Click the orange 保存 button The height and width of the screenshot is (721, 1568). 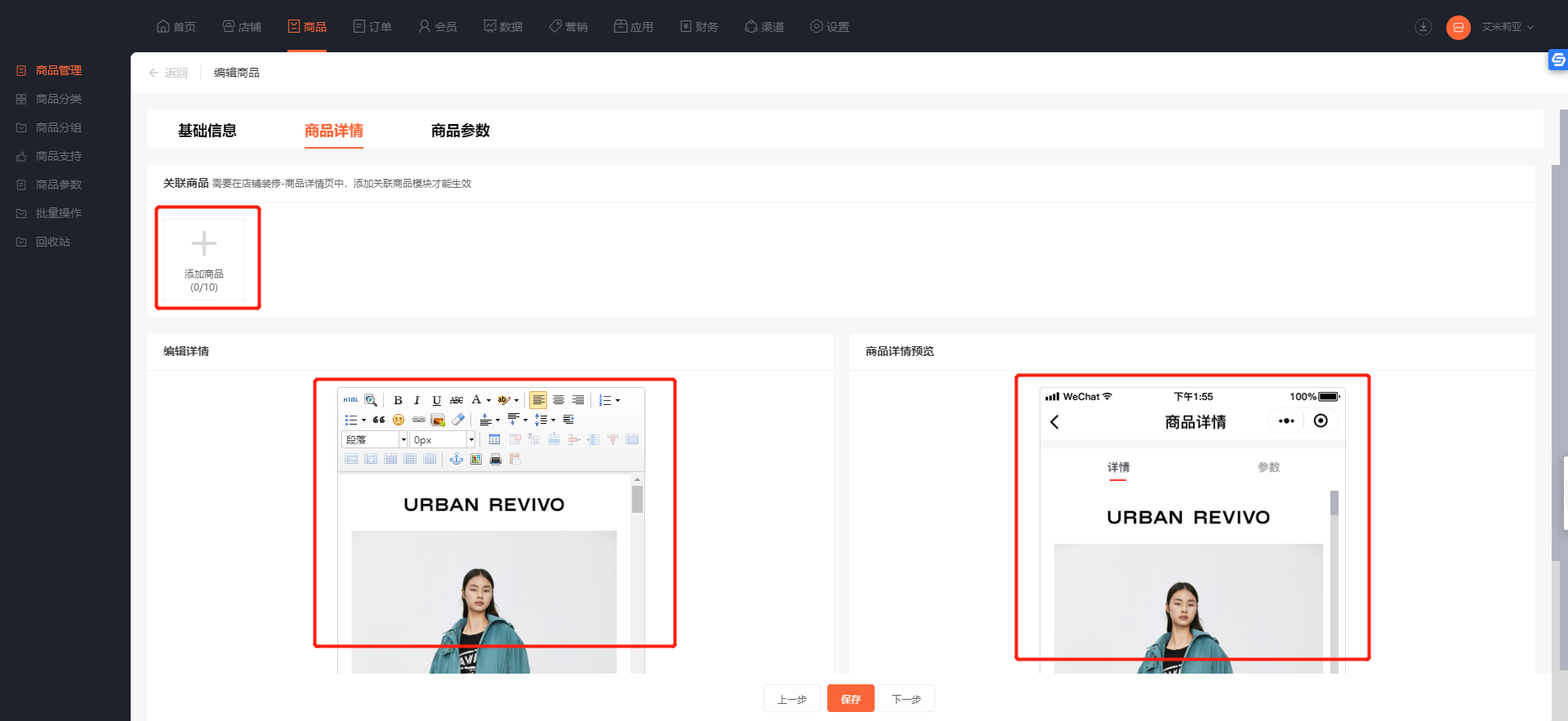tap(851, 699)
